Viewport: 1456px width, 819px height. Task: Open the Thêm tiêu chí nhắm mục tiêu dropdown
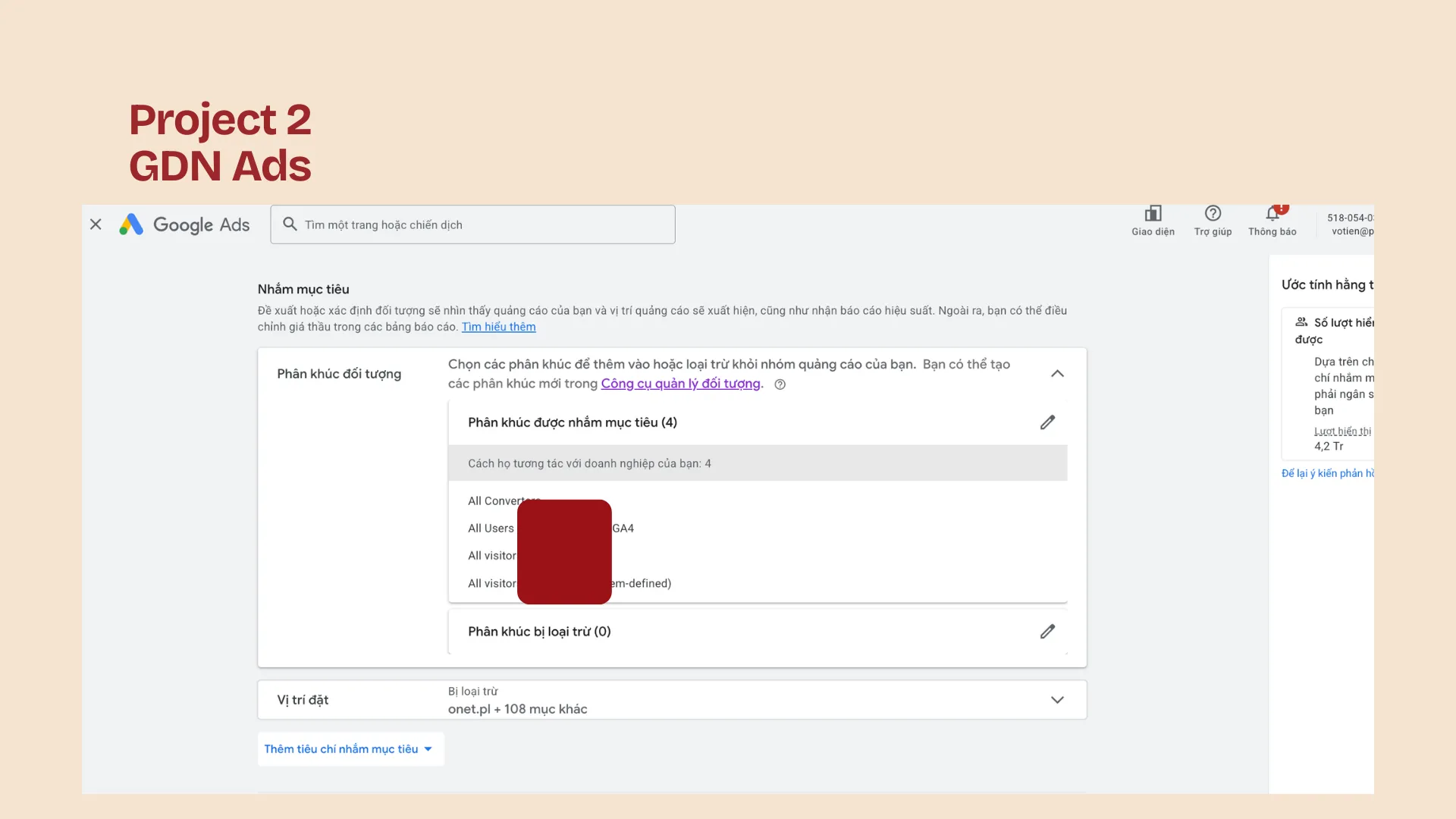(350, 749)
